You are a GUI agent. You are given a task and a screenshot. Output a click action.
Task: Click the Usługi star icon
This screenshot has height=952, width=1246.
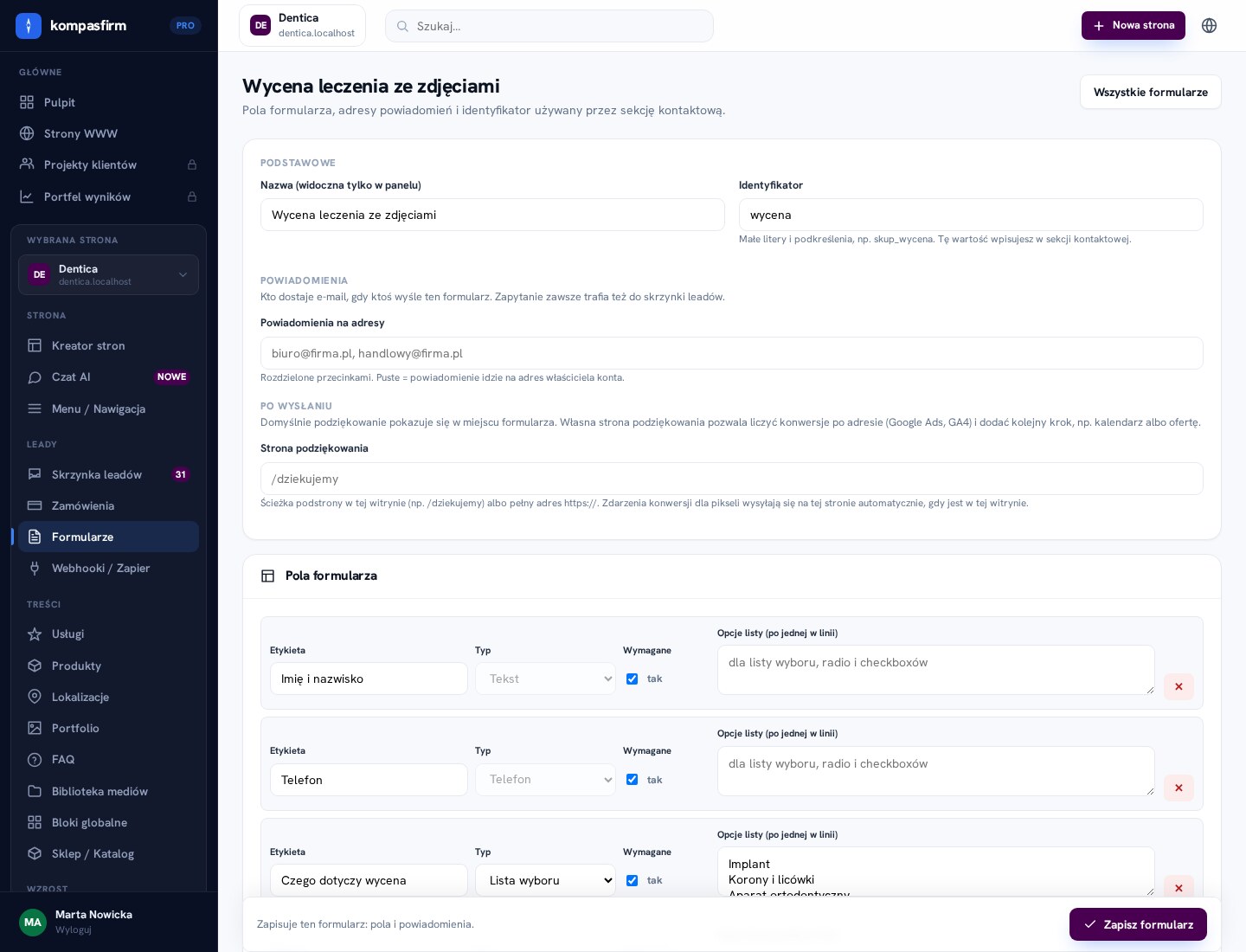35,634
